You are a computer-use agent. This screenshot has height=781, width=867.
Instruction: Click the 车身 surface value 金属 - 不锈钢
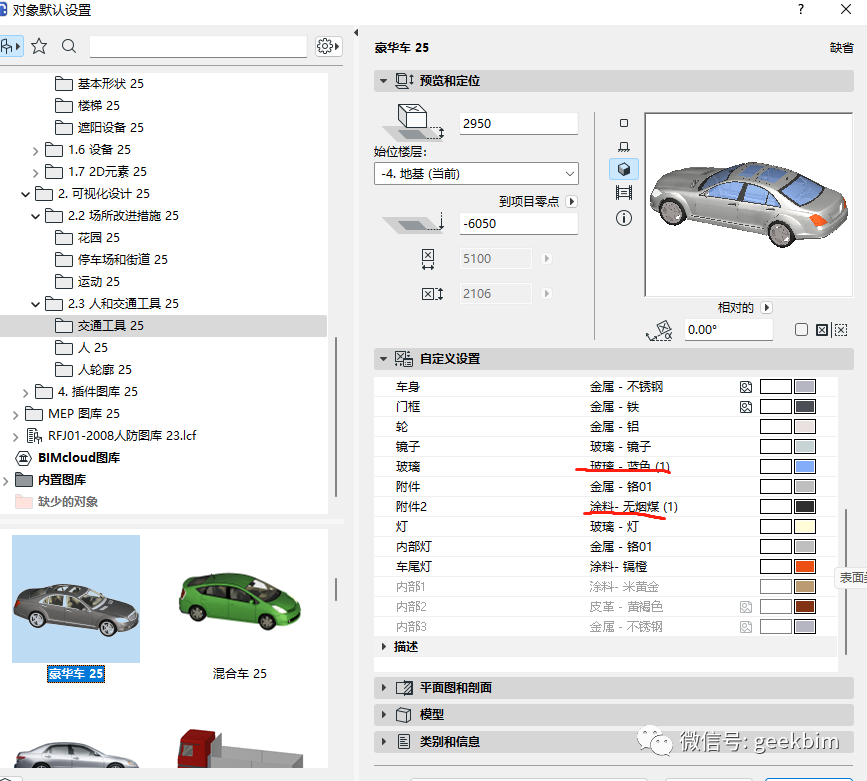coord(626,387)
